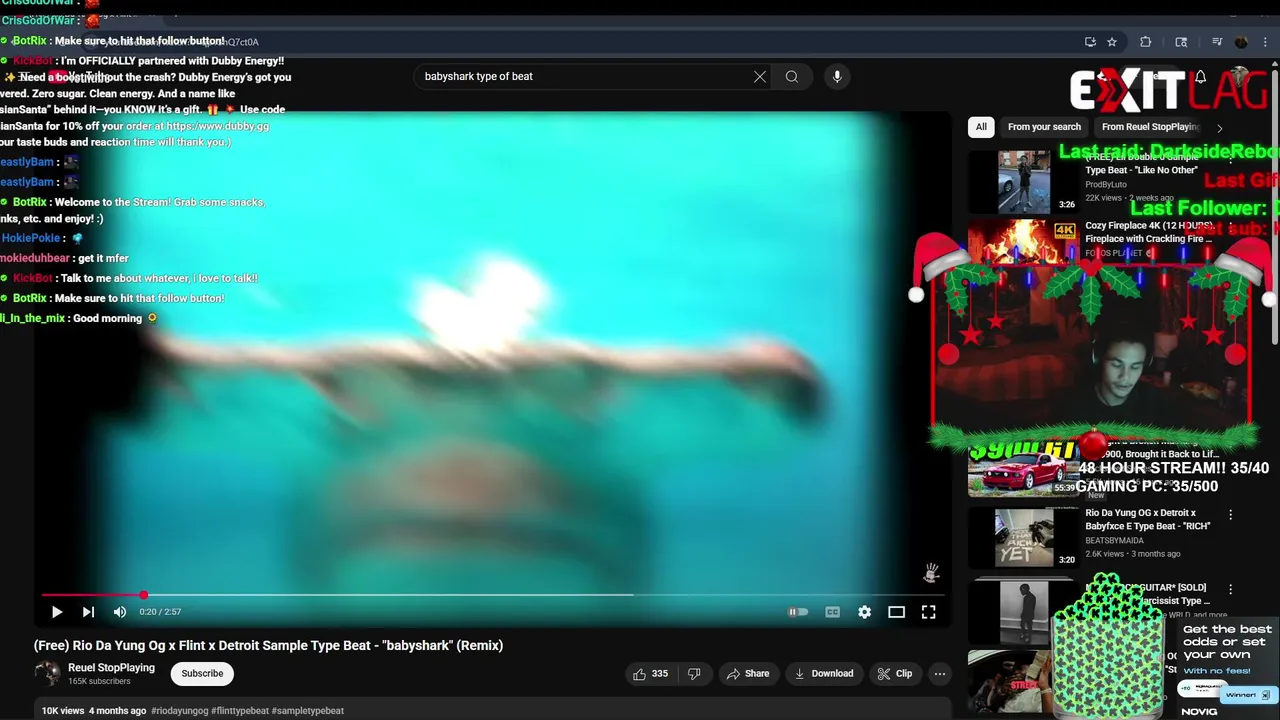This screenshot has width=1280, height=720.
Task: Click the '10K views 4 months ago' text
Action: click(93, 711)
